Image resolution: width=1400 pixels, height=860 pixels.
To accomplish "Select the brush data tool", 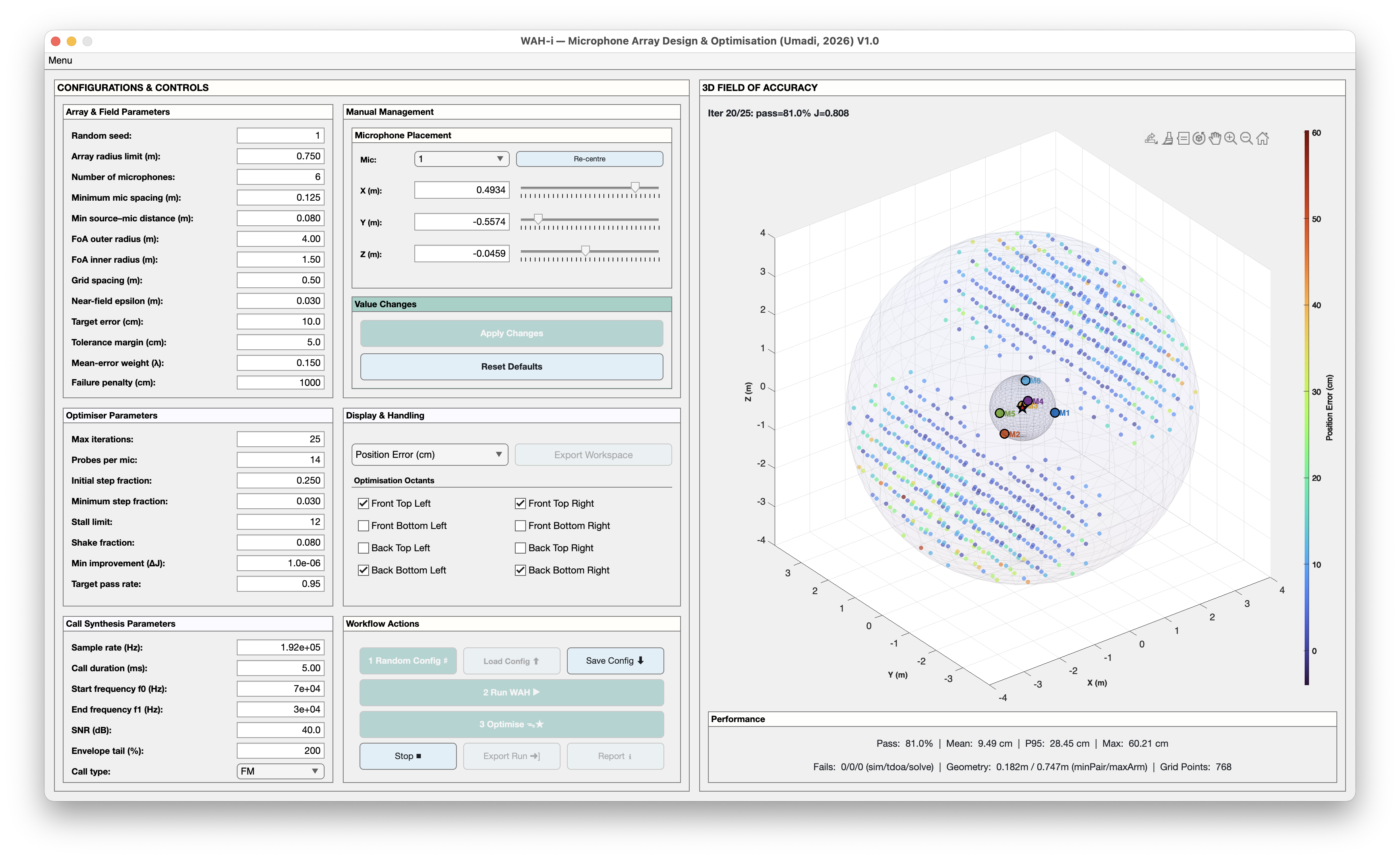I will [x=1168, y=138].
